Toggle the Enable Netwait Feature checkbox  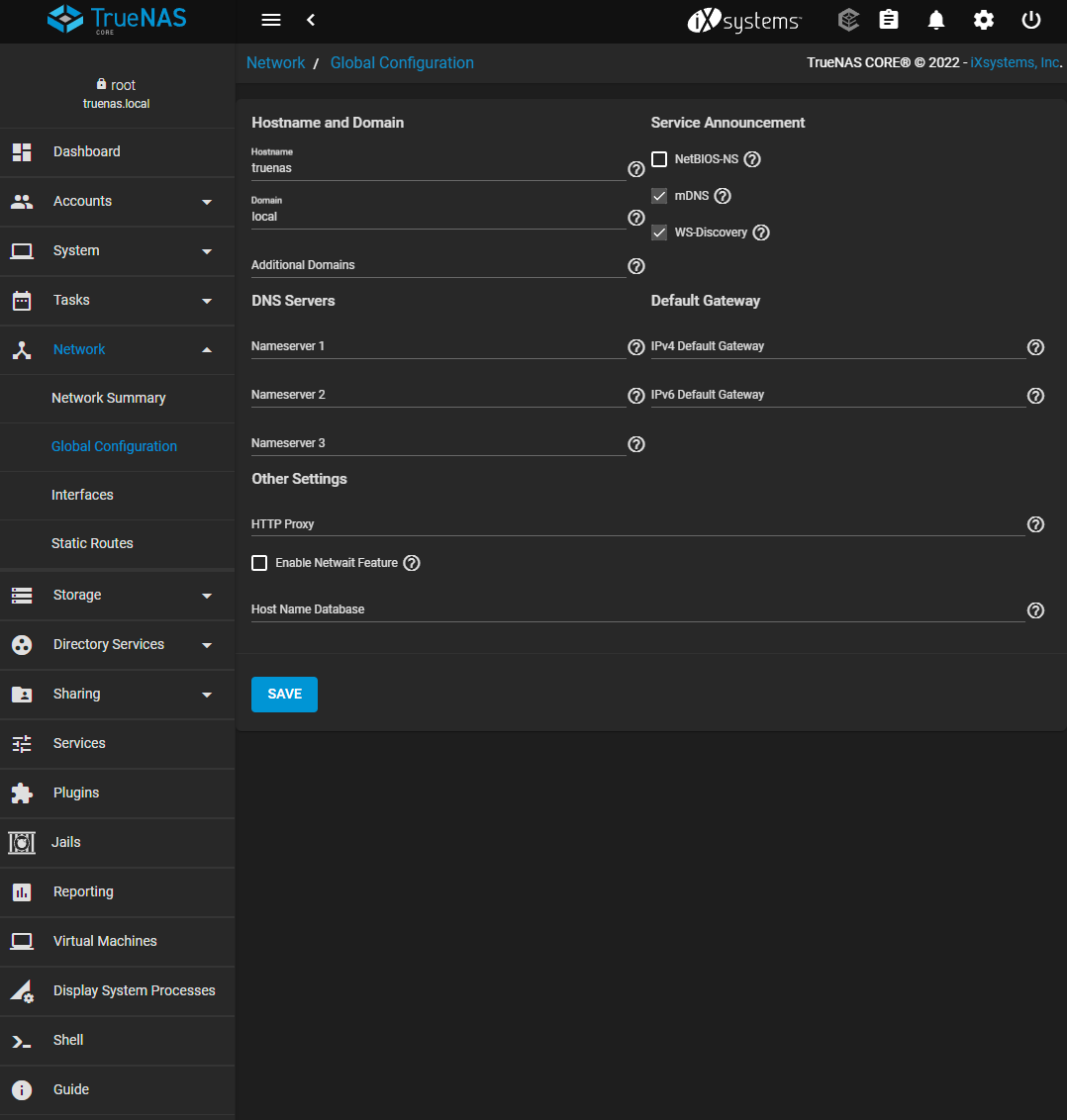(259, 563)
